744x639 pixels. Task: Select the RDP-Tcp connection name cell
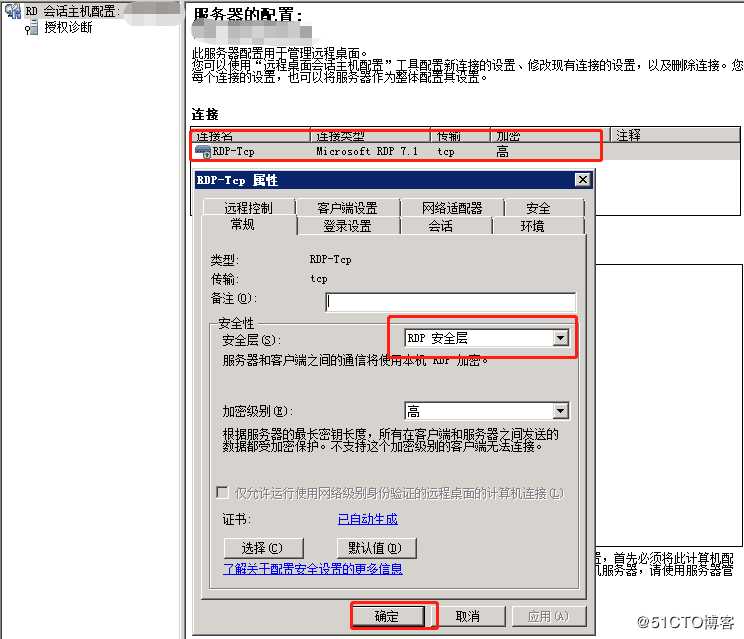coord(233,152)
